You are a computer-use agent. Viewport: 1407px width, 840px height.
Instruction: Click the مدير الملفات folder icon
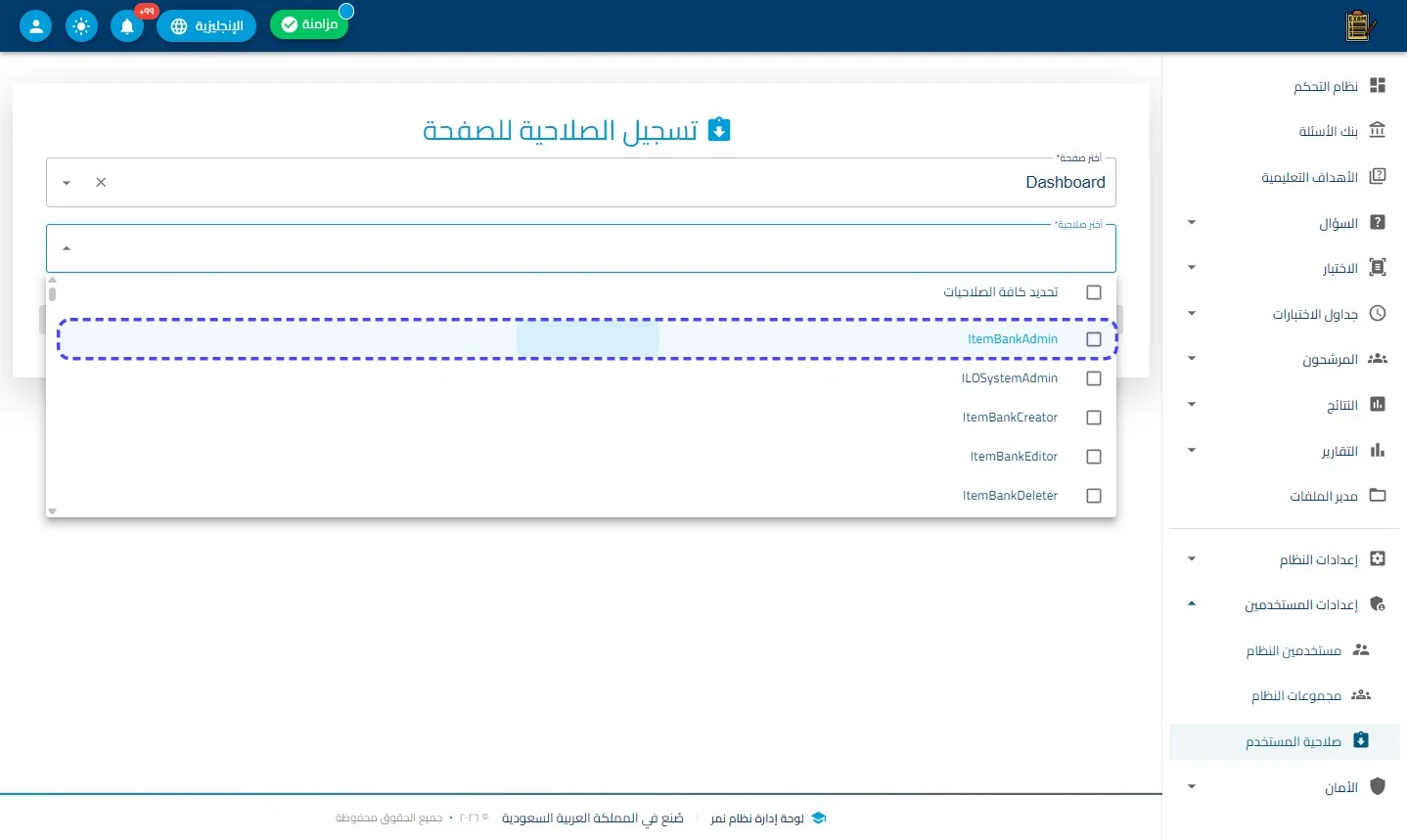click(x=1378, y=496)
